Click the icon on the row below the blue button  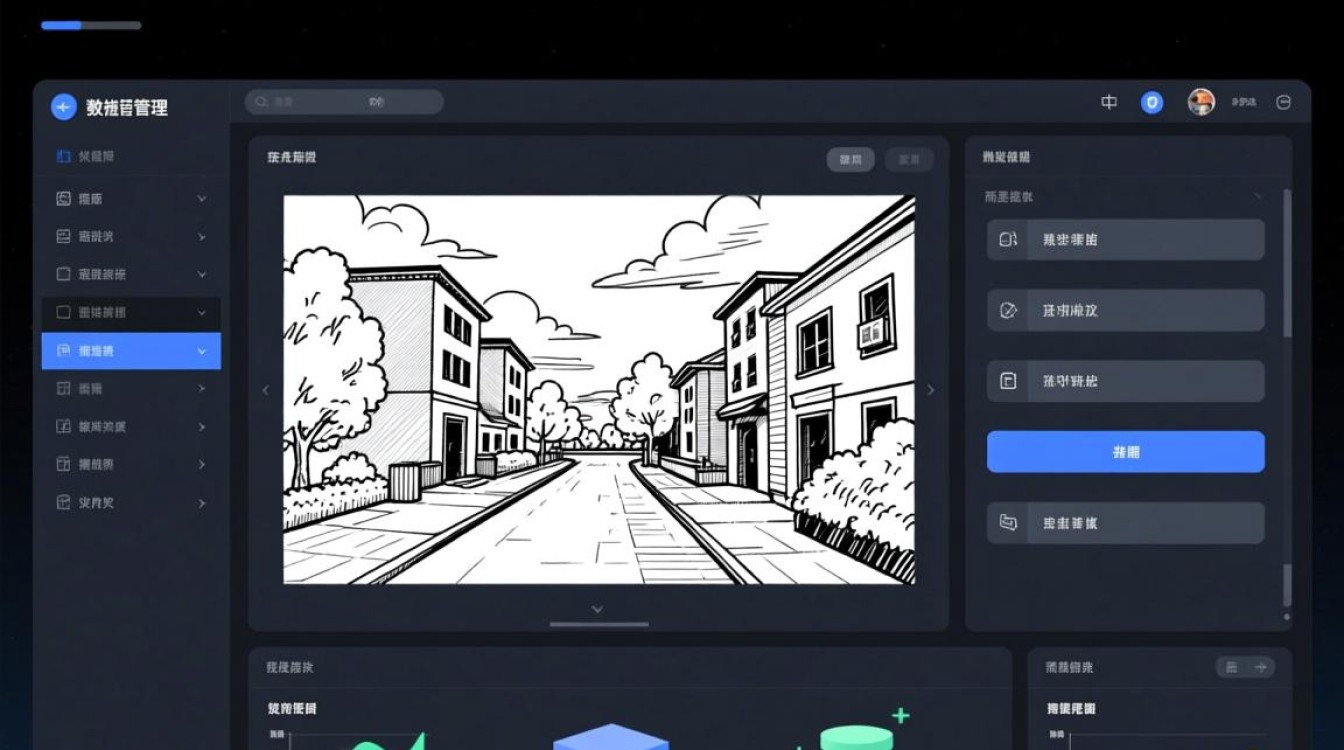click(1008, 523)
